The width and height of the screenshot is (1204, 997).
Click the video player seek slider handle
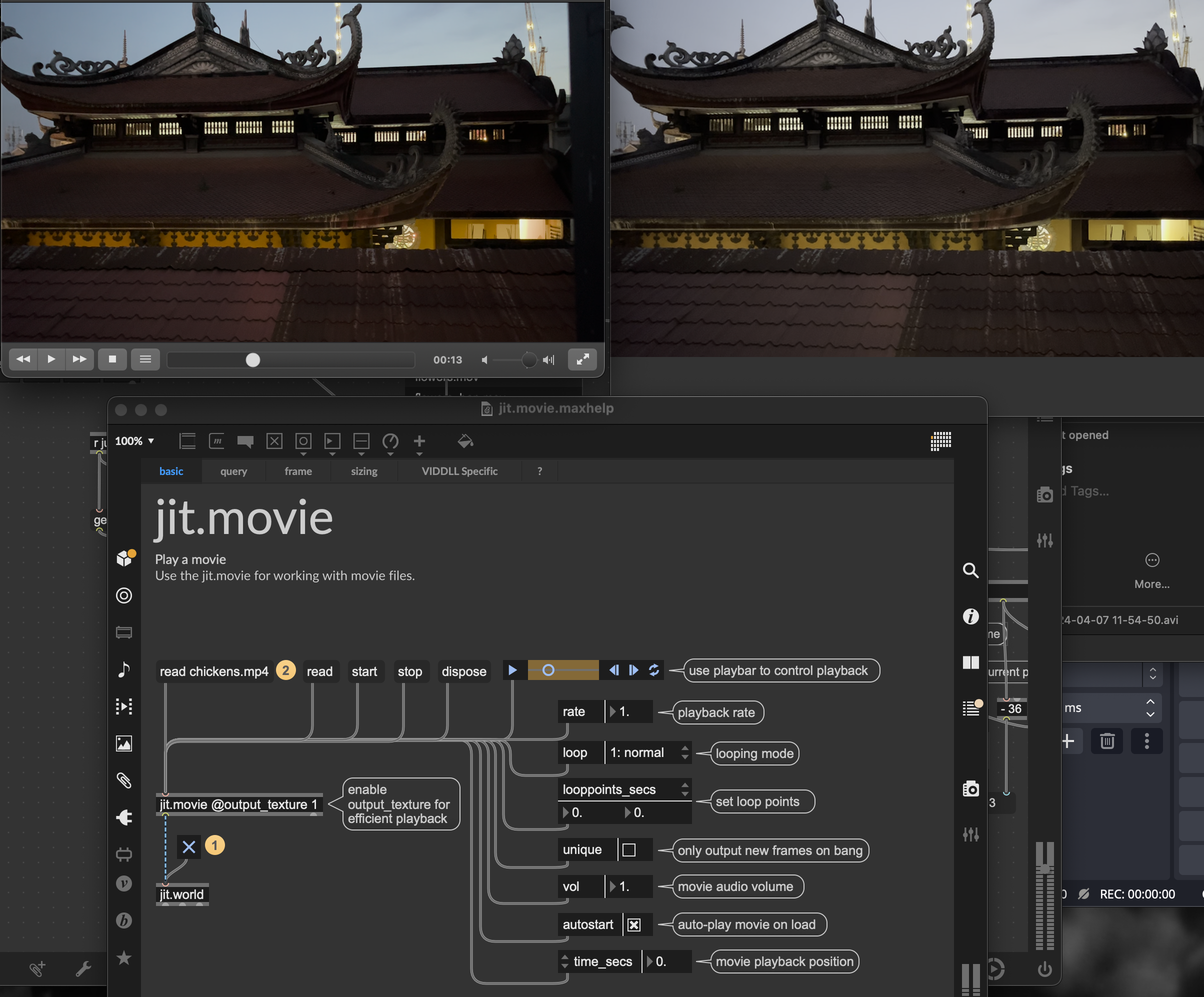[253, 359]
